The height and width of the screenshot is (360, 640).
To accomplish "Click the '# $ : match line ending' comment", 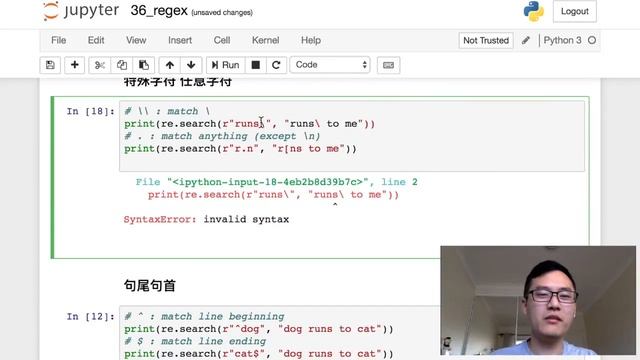I will coord(195,341).
